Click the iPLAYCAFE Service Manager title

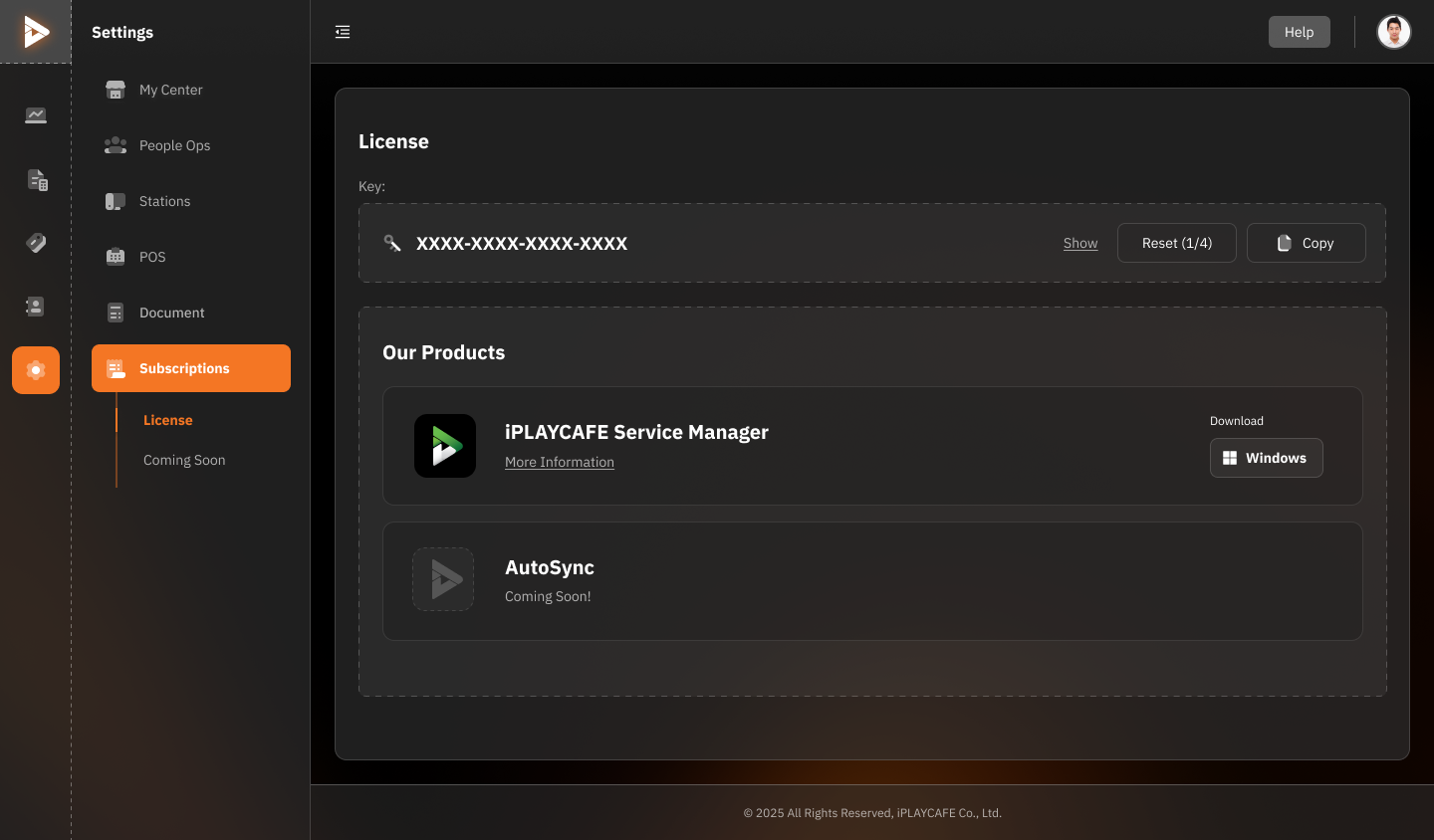[x=636, y=432]
